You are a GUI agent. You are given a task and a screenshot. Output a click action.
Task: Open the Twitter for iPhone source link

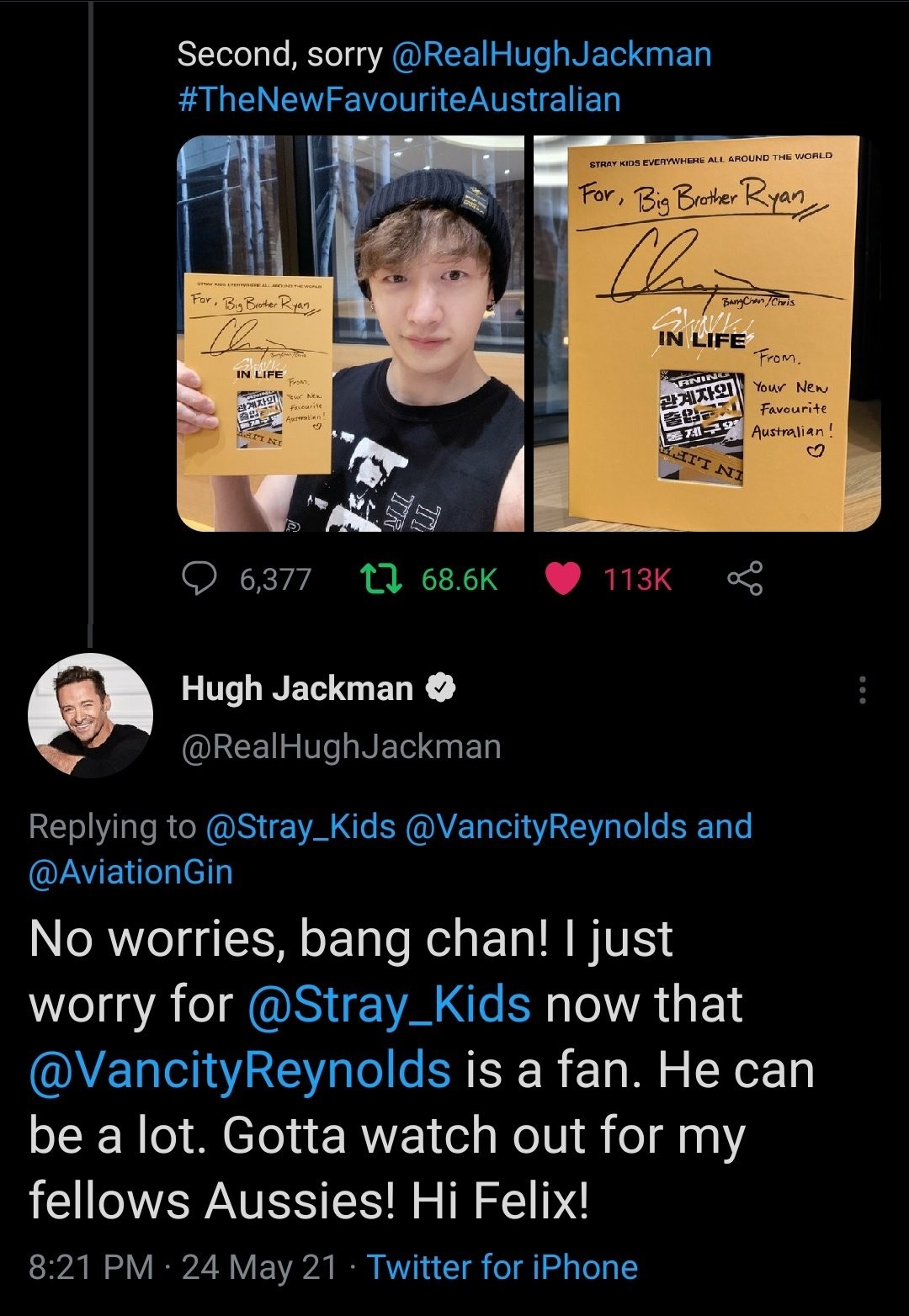pos(502,1267)
